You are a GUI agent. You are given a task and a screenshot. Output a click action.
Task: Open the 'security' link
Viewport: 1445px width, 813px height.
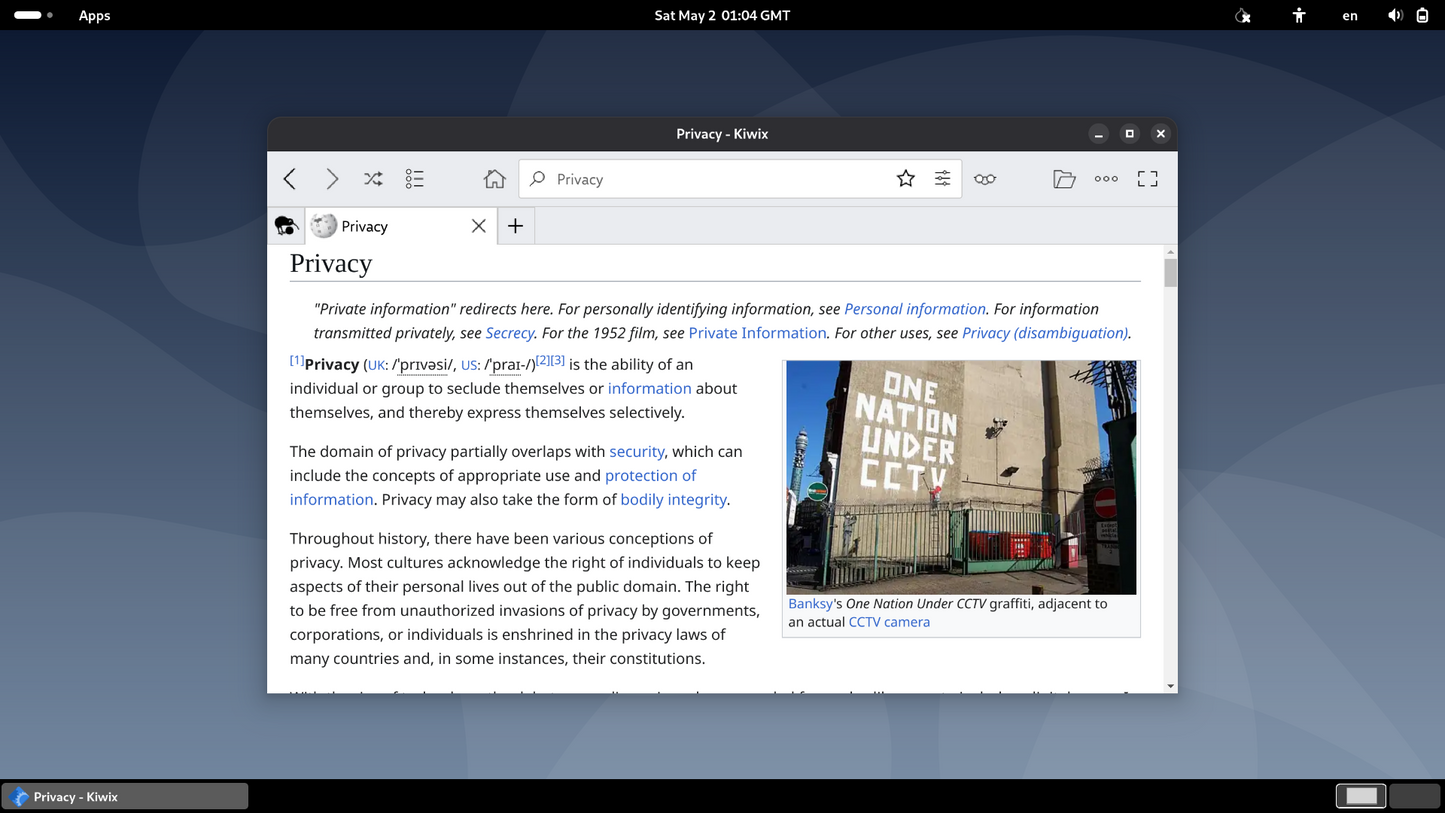tap(637, 451)
